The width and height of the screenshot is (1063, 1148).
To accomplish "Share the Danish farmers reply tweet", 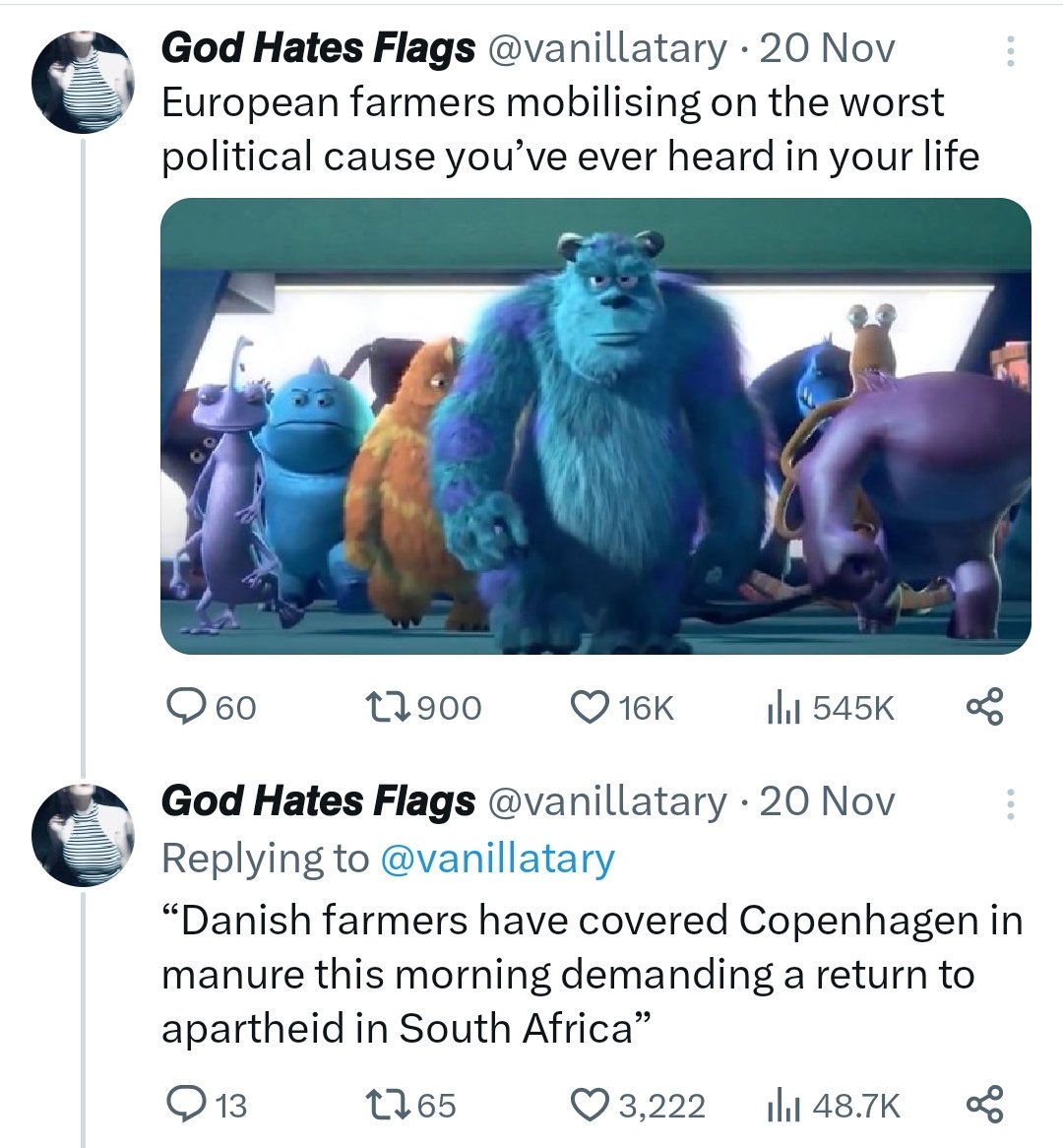I will tap(984, 1104).
